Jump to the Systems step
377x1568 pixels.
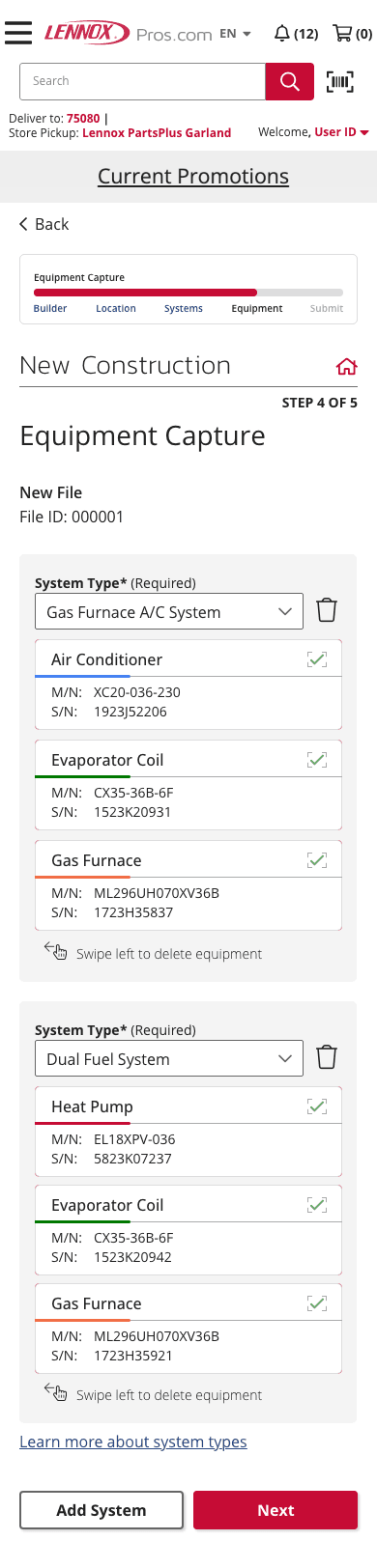click(184, 309)
